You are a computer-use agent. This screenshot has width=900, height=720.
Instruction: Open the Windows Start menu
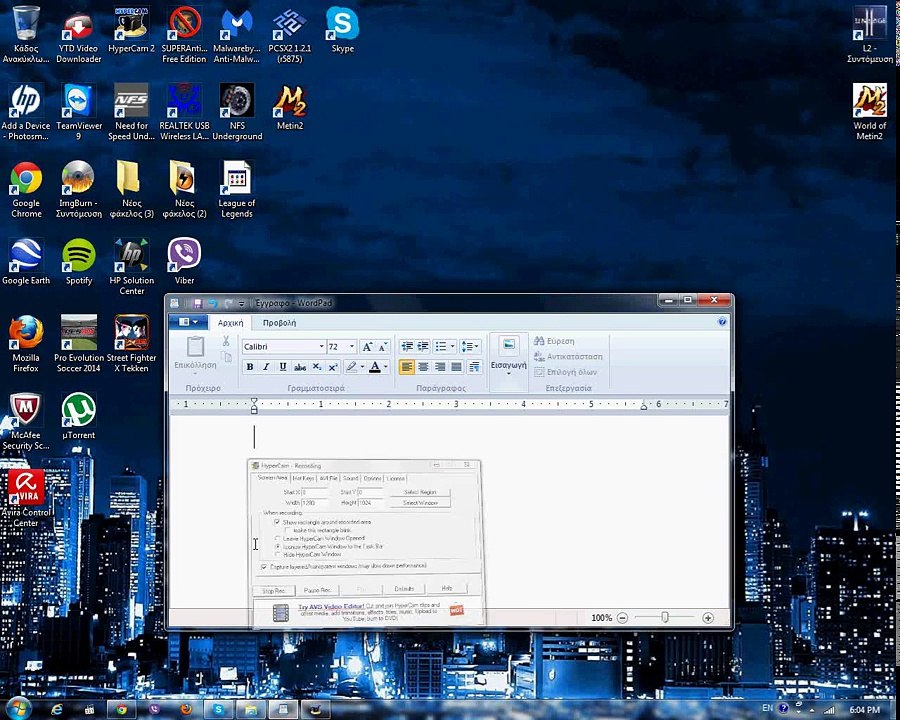18,709
